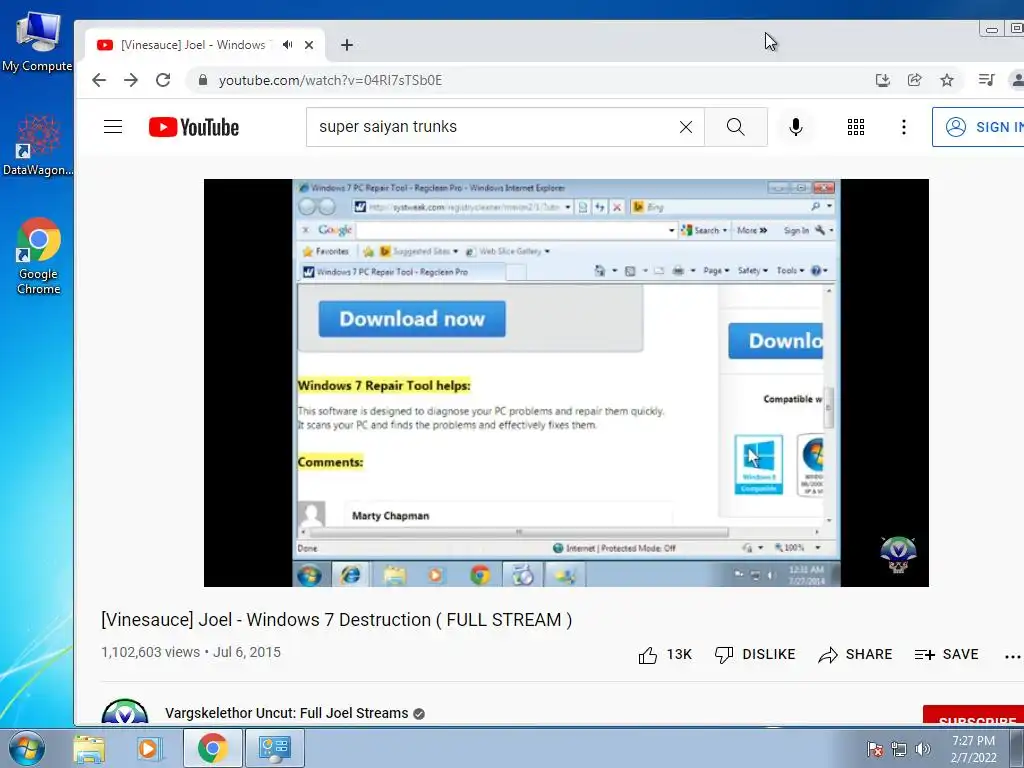Clear the search text with X
The width and height of the screenshot is (1024, 768).
pos(686,127)
